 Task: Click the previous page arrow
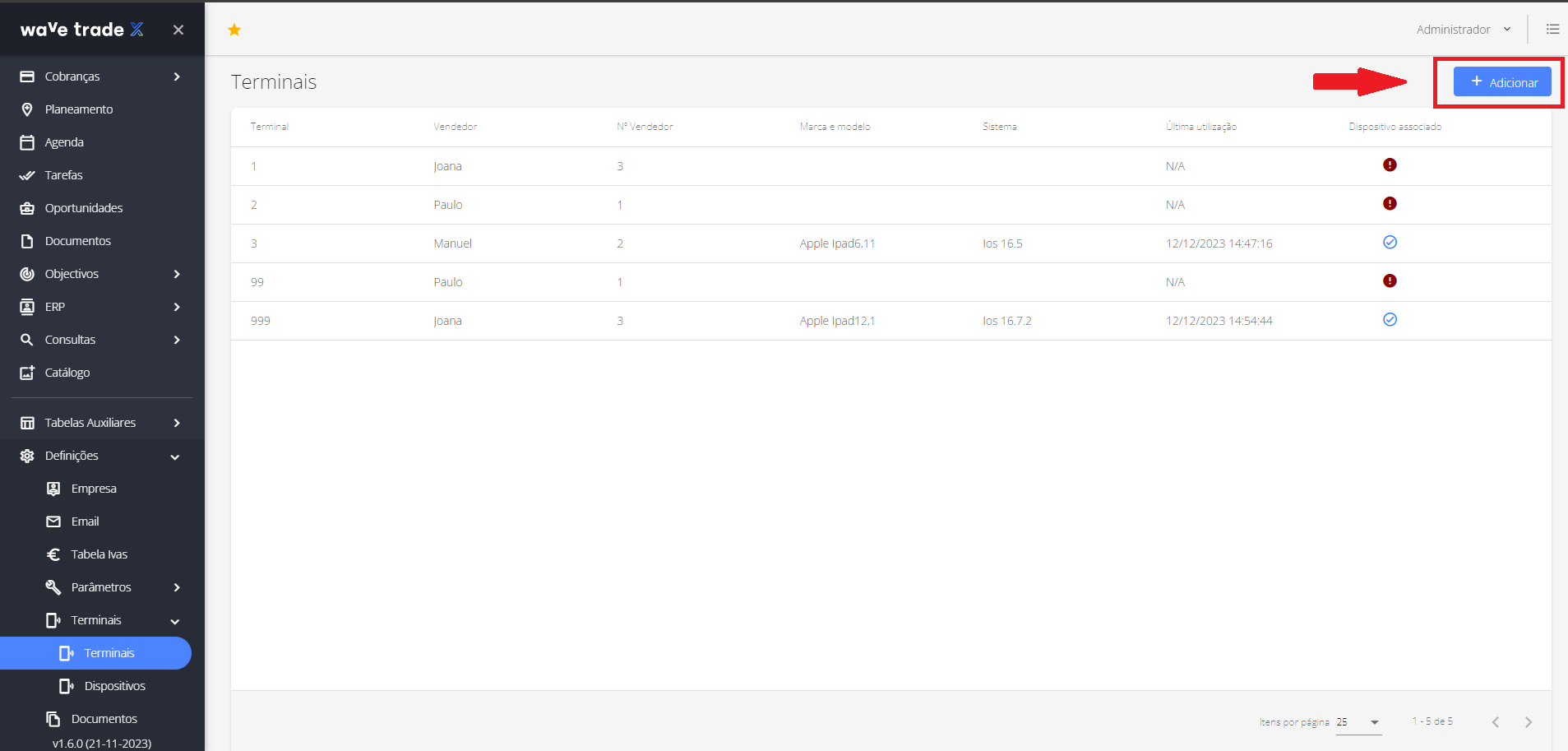point(1495,722)
